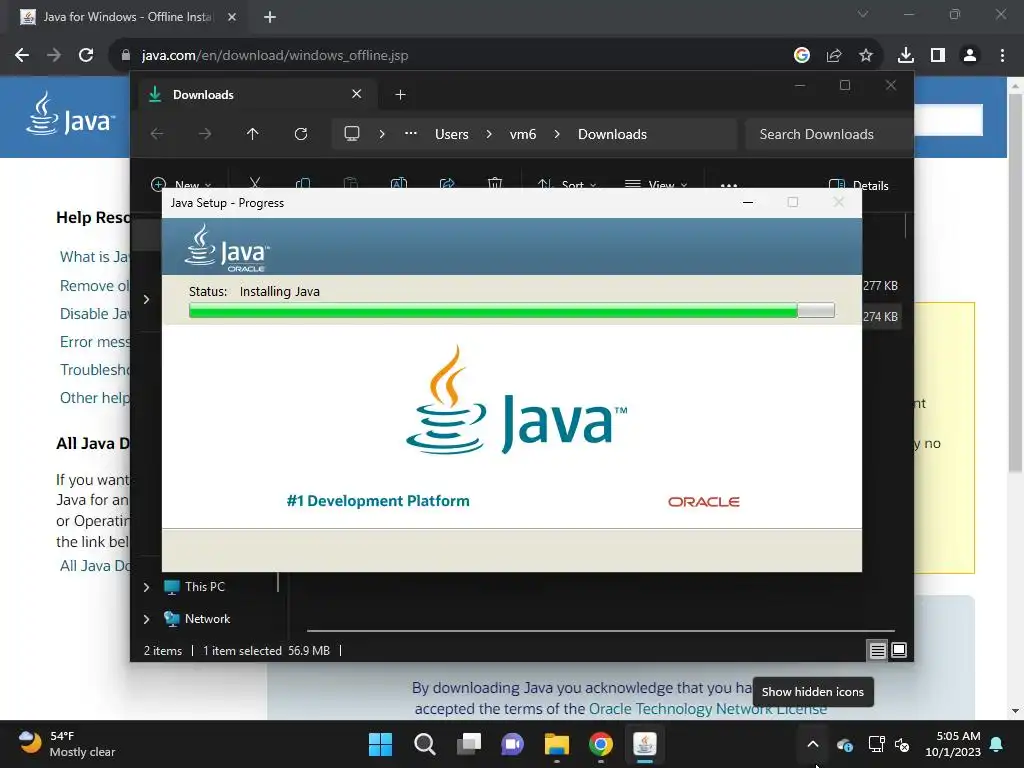Bookmark this page with the star icon
The width and height of the screenshot is (1024, 768).
(x=866, y=56)
